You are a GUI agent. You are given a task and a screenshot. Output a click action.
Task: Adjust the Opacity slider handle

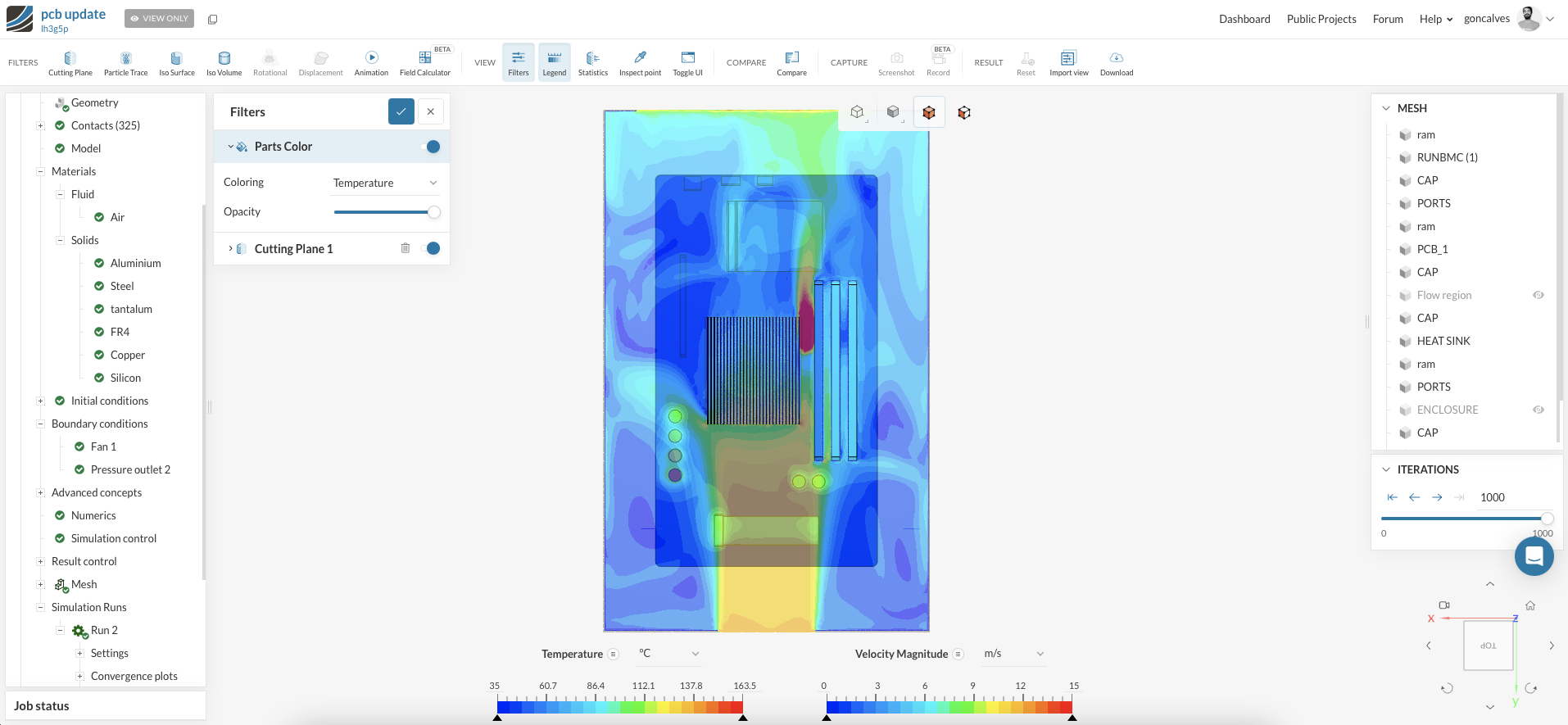pyautogui.click(x=434, y=212)
